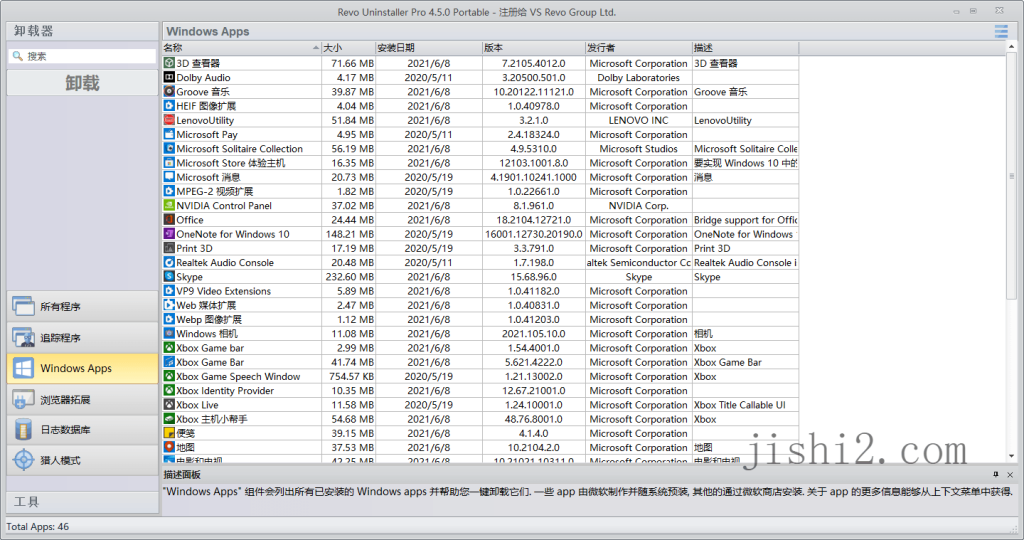1024x540 pixels.
Task: Select the Windows Apps sidebar section
Action: (82, 368)
